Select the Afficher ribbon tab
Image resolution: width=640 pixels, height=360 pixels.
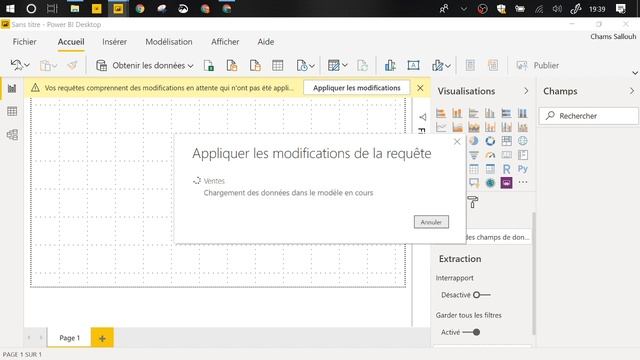(x=225, y=42)
